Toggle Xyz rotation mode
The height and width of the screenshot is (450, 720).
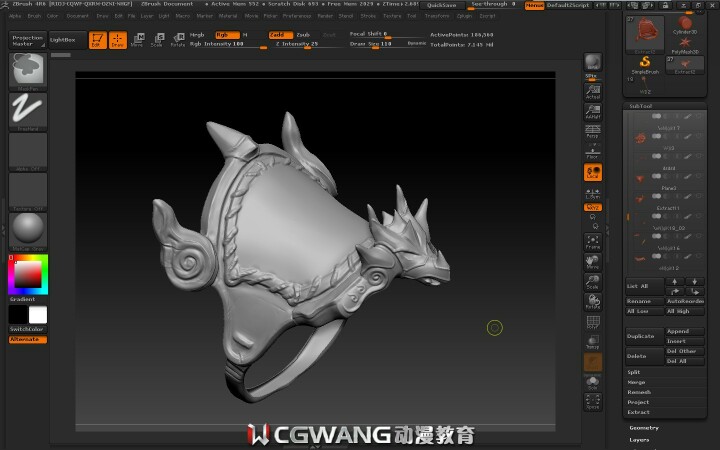tap(593, 208)
